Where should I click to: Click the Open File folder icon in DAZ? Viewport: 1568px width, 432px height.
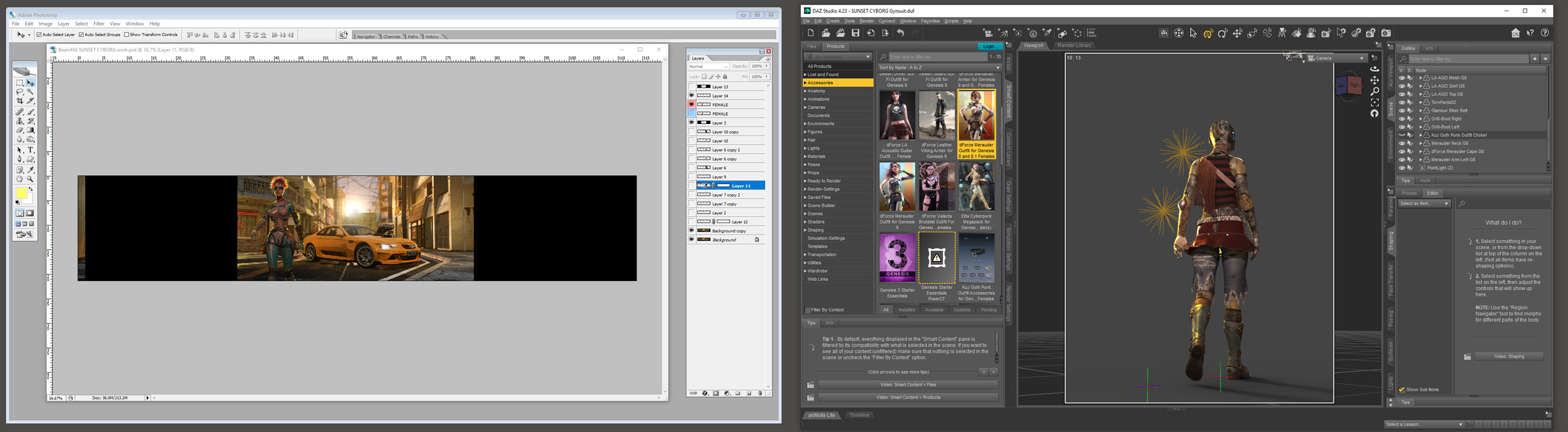pyautogui.click(x=825, y=33)
